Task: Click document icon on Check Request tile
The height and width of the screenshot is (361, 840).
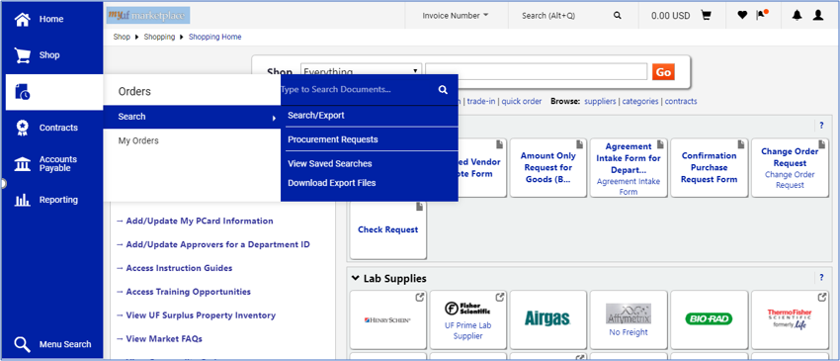Action: 419,207
